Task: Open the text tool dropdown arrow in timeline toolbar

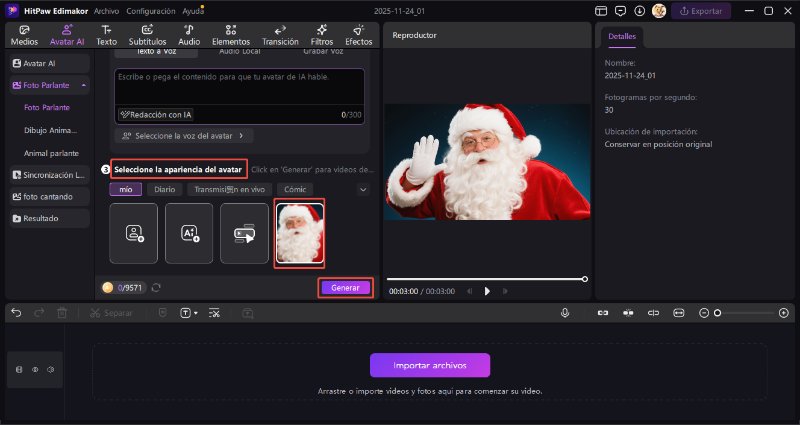Action: (x=196, y=313)
